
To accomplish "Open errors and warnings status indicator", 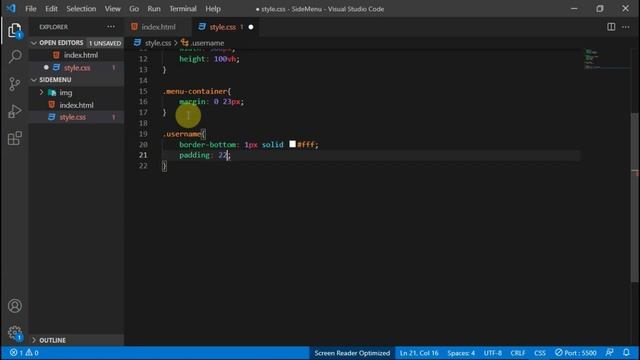I will (24, 353).
